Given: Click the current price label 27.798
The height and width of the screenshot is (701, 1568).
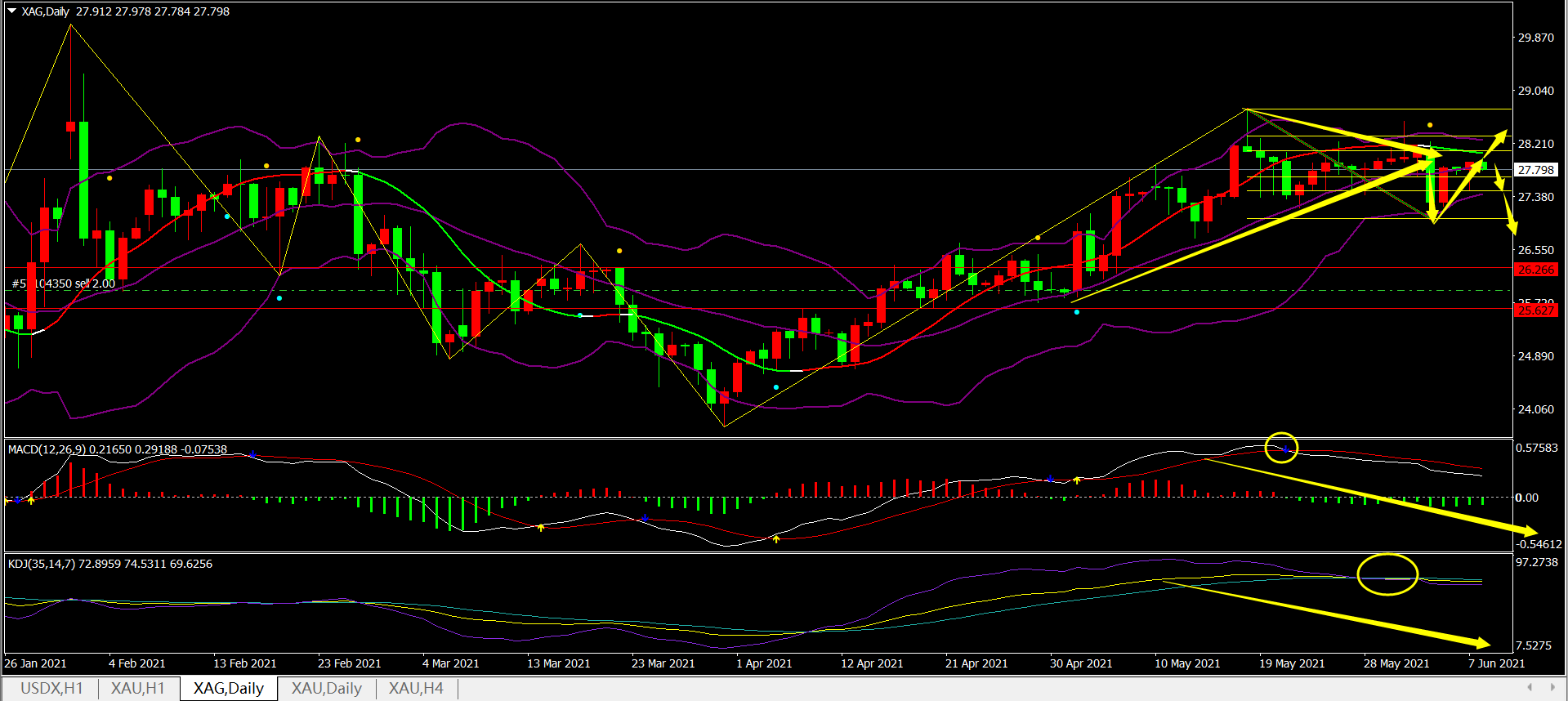Looking at the screenshot, I should coord(1536,170).
